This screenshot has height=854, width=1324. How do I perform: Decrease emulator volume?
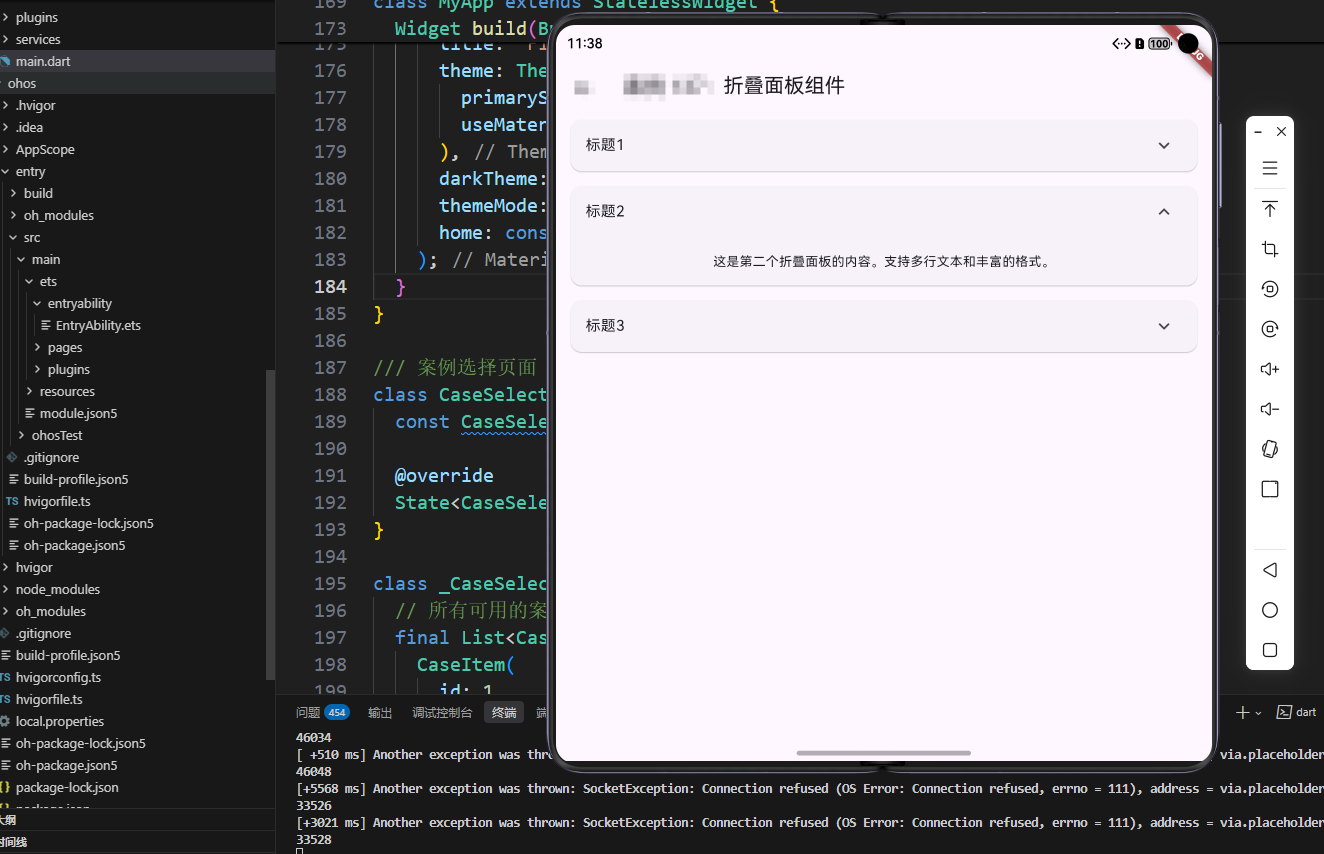point(1270,409)
